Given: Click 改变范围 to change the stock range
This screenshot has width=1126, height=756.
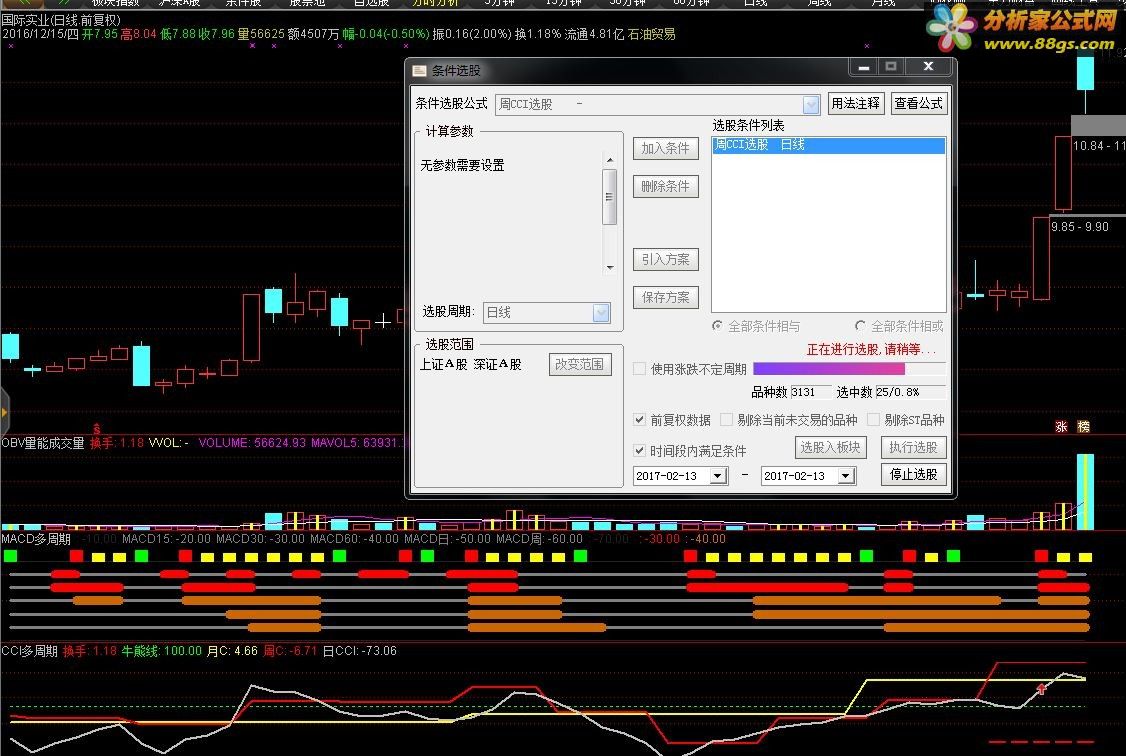Looking at the screenshot, I should pyautogui.click(x=580, y=365).
